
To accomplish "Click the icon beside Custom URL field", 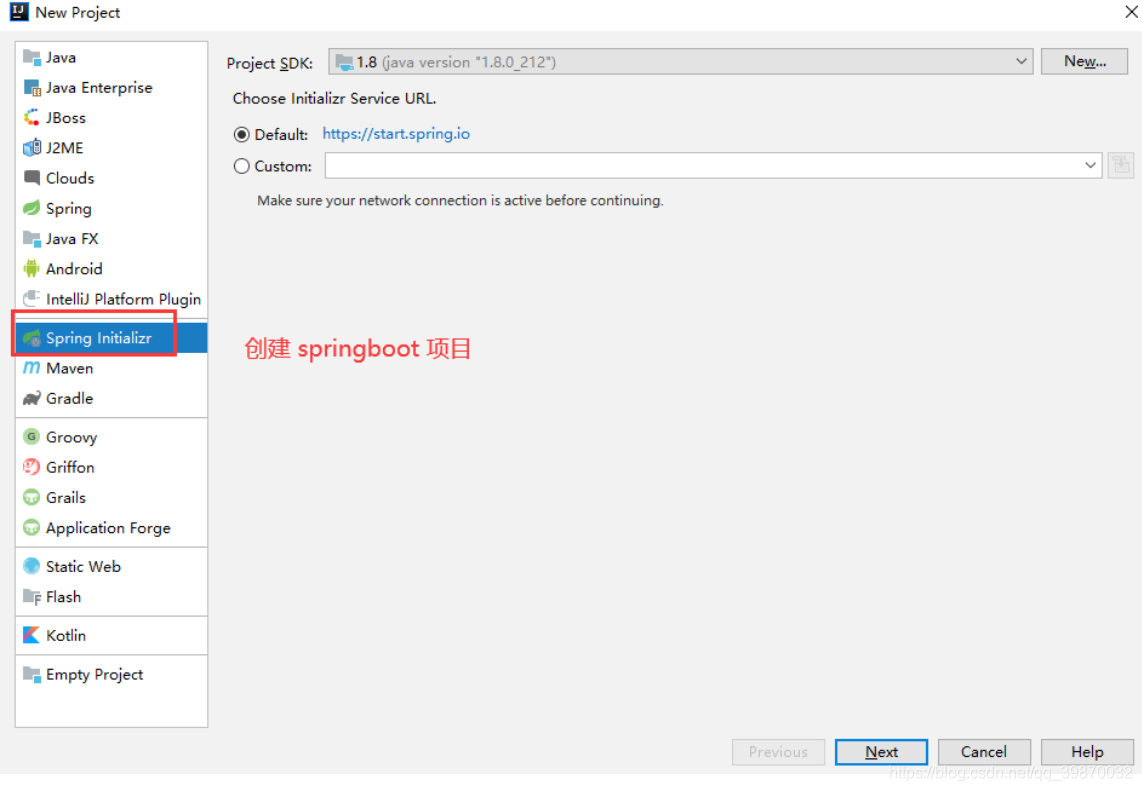I will click(1121, 166).
